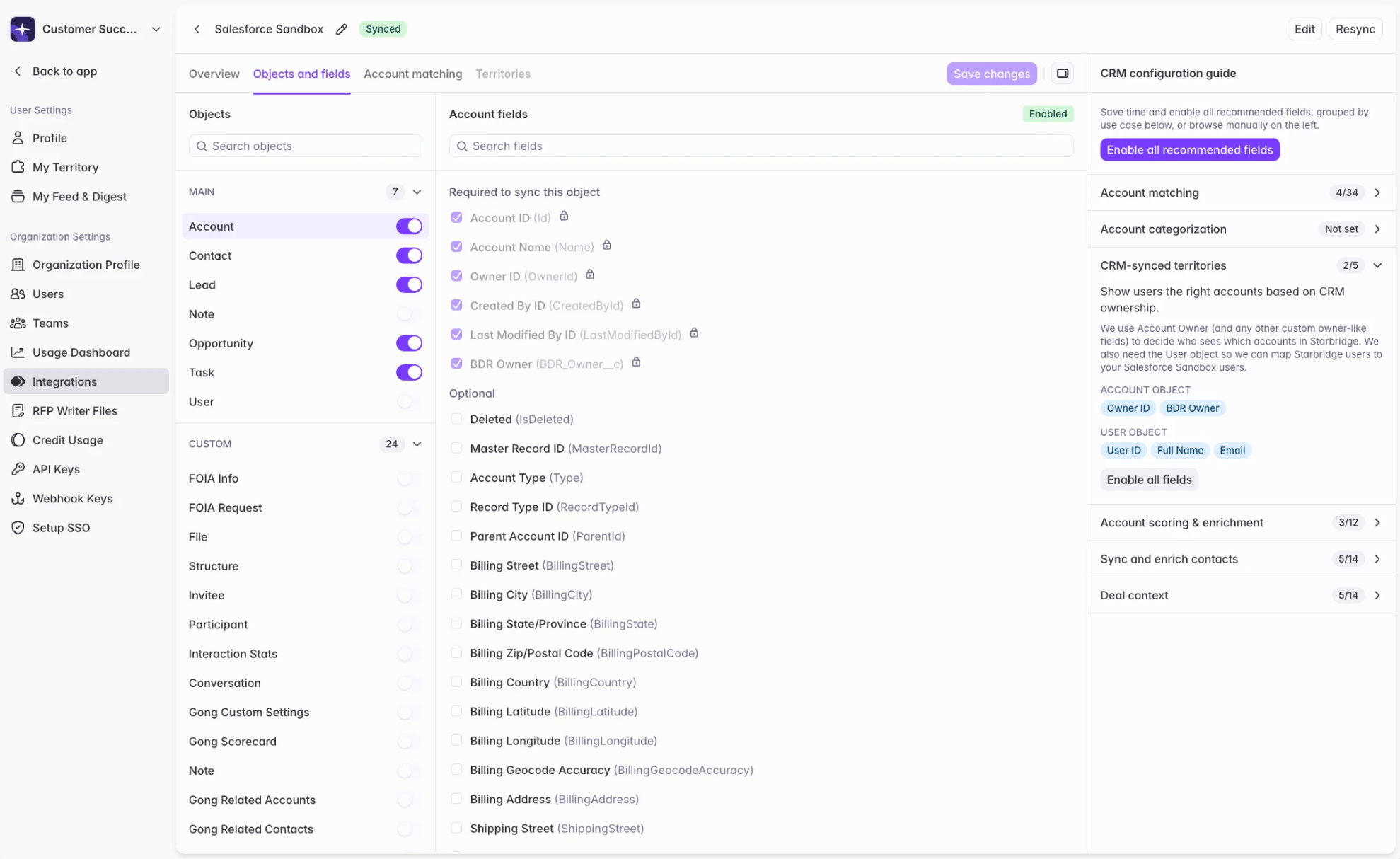1400x859 pixels.
Task: Click the Profile user icon
Action: (18, 138)
